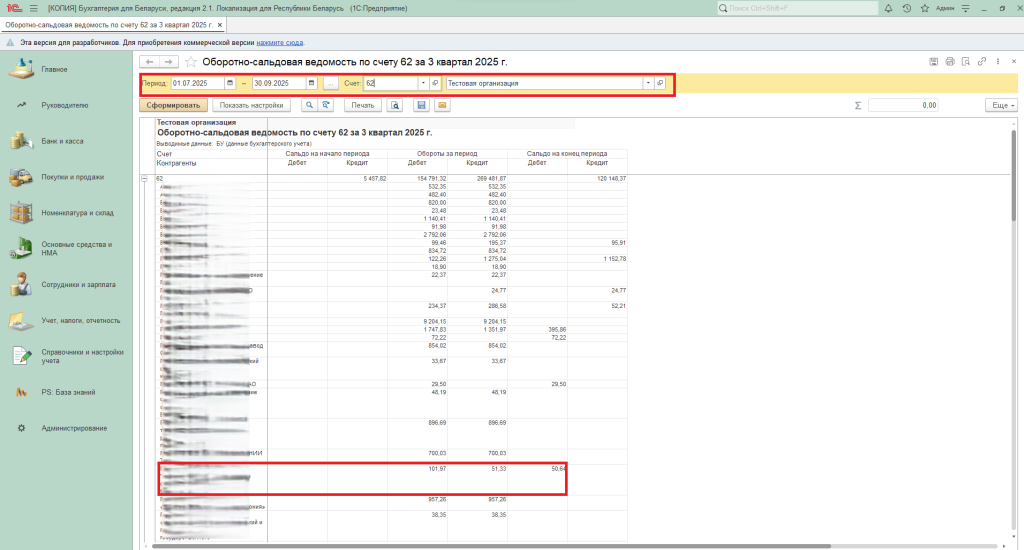
Task: Click the save report floppy disk icon
Action: click(421, 105)
